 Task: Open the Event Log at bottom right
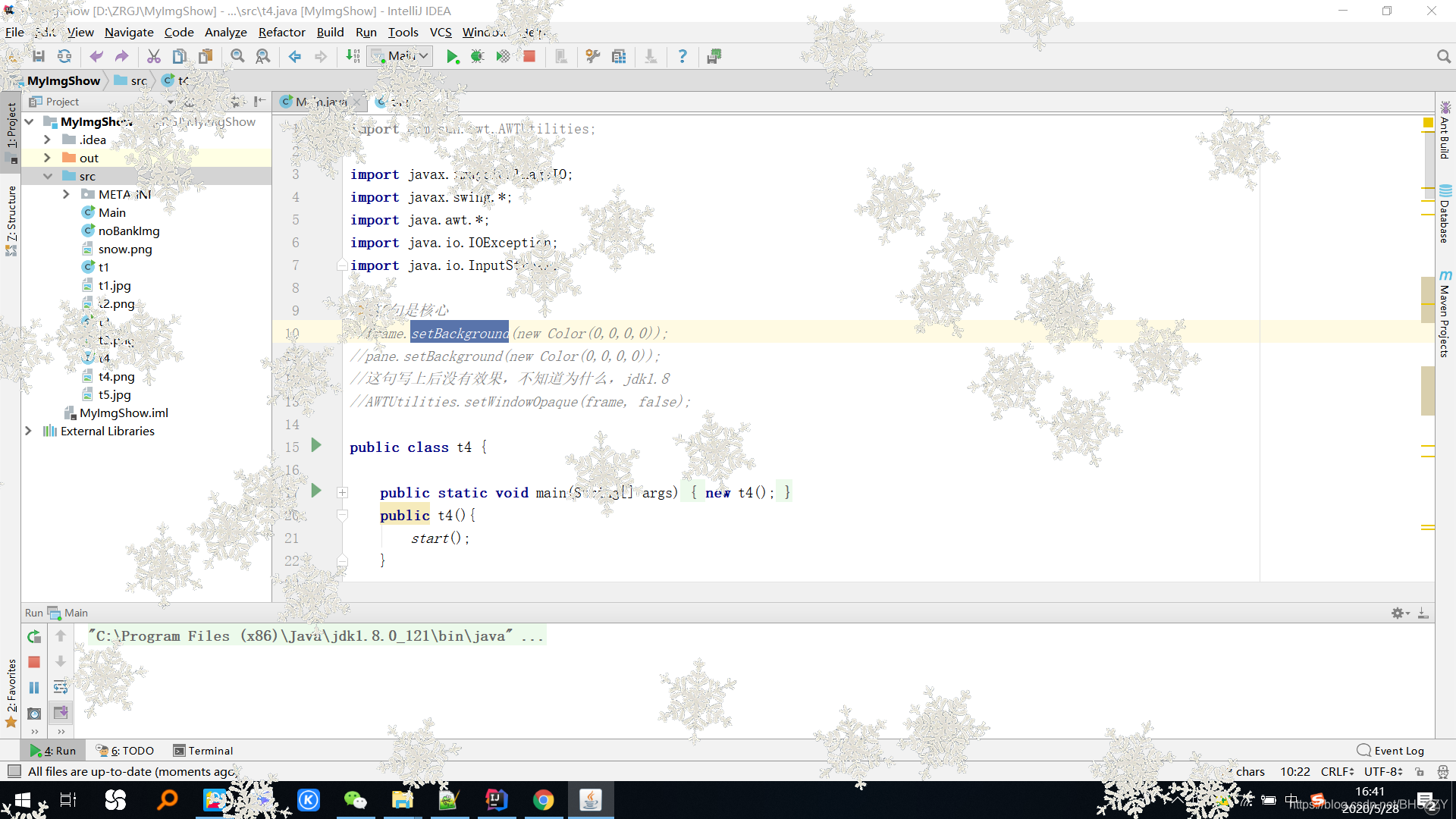pos(1398,750)
